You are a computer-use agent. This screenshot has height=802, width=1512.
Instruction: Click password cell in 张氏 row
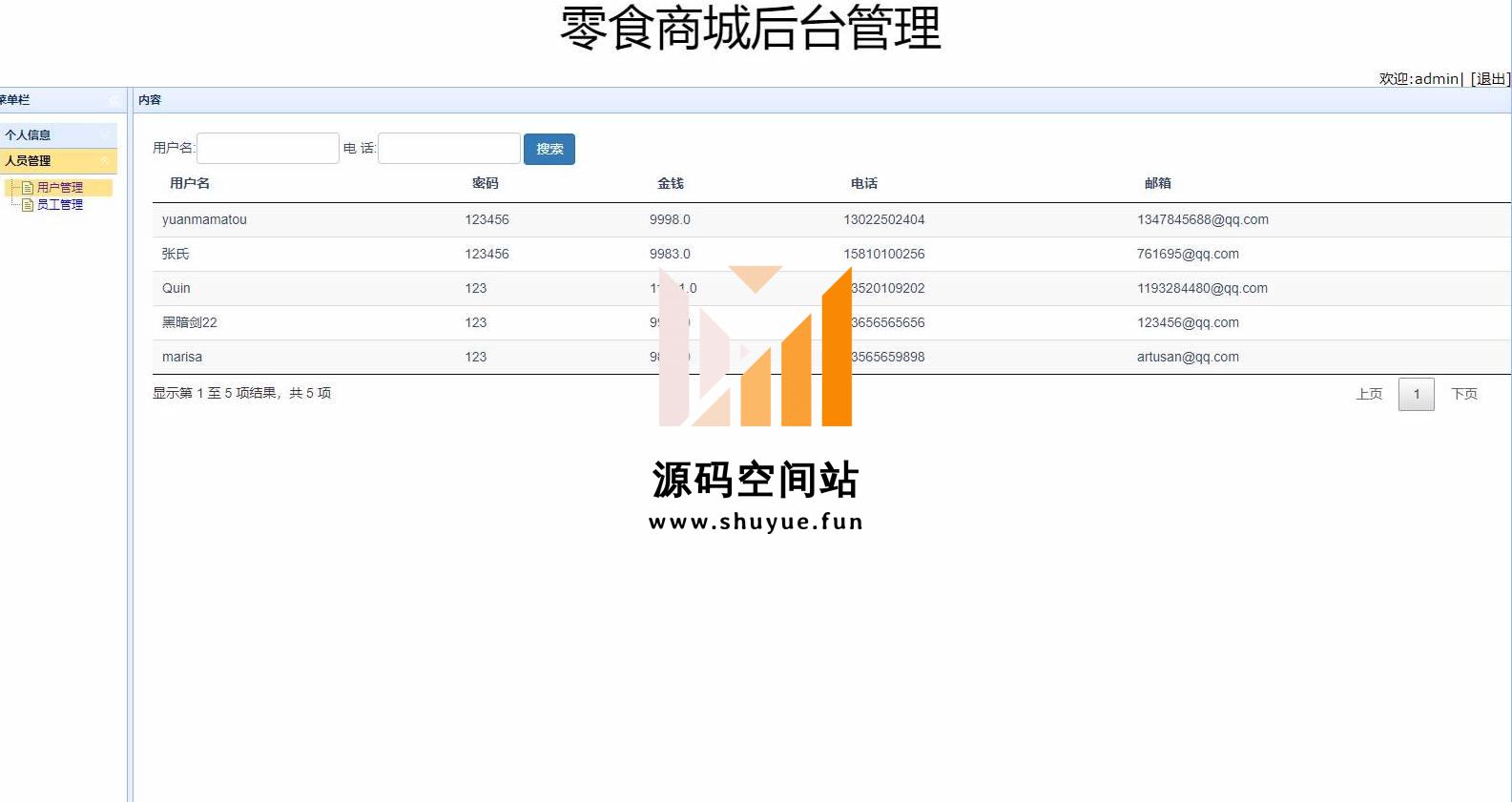click(x=487, y=254)
